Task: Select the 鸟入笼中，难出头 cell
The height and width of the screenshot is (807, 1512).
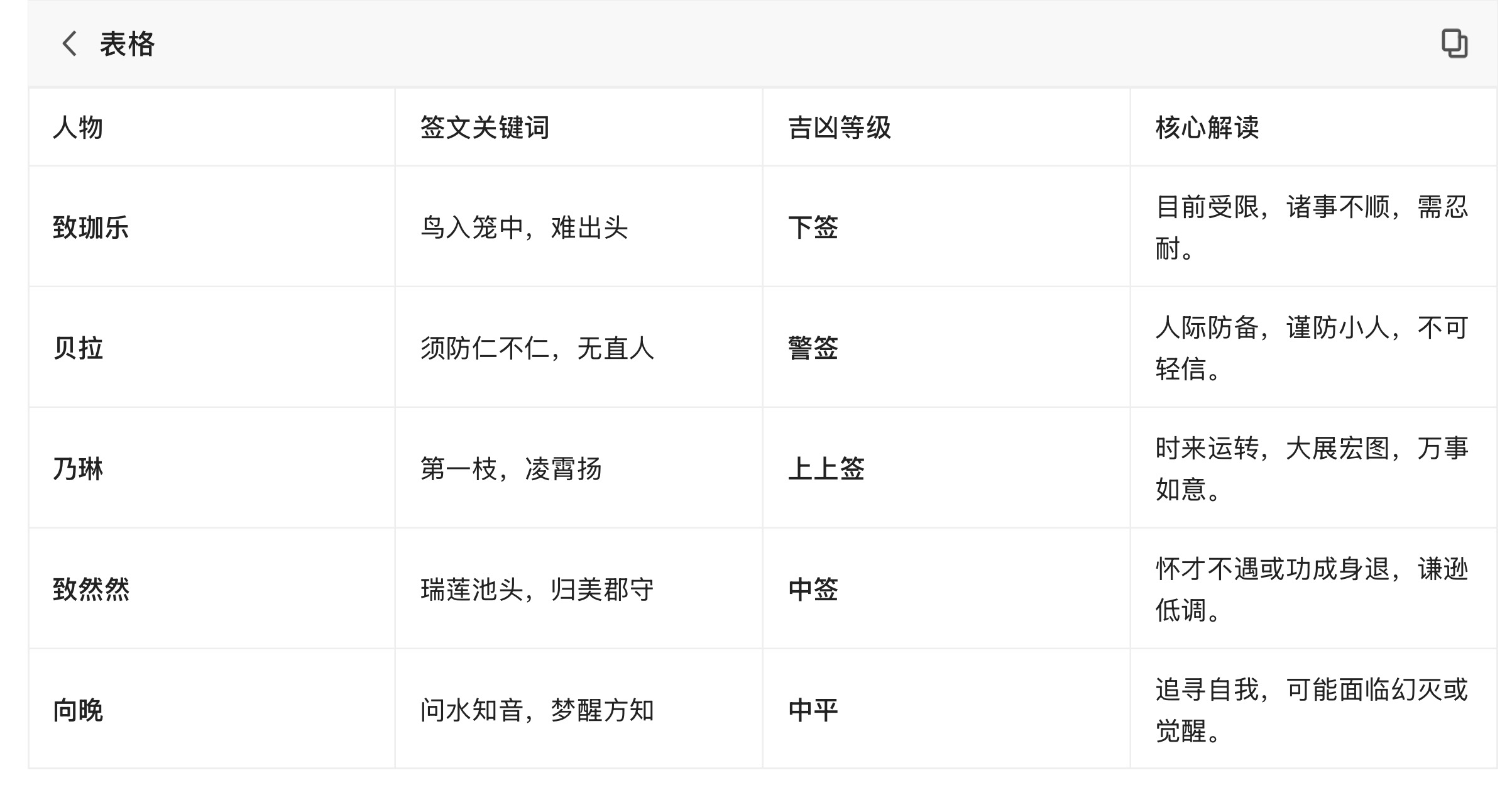Action: (x=524, y=227)
